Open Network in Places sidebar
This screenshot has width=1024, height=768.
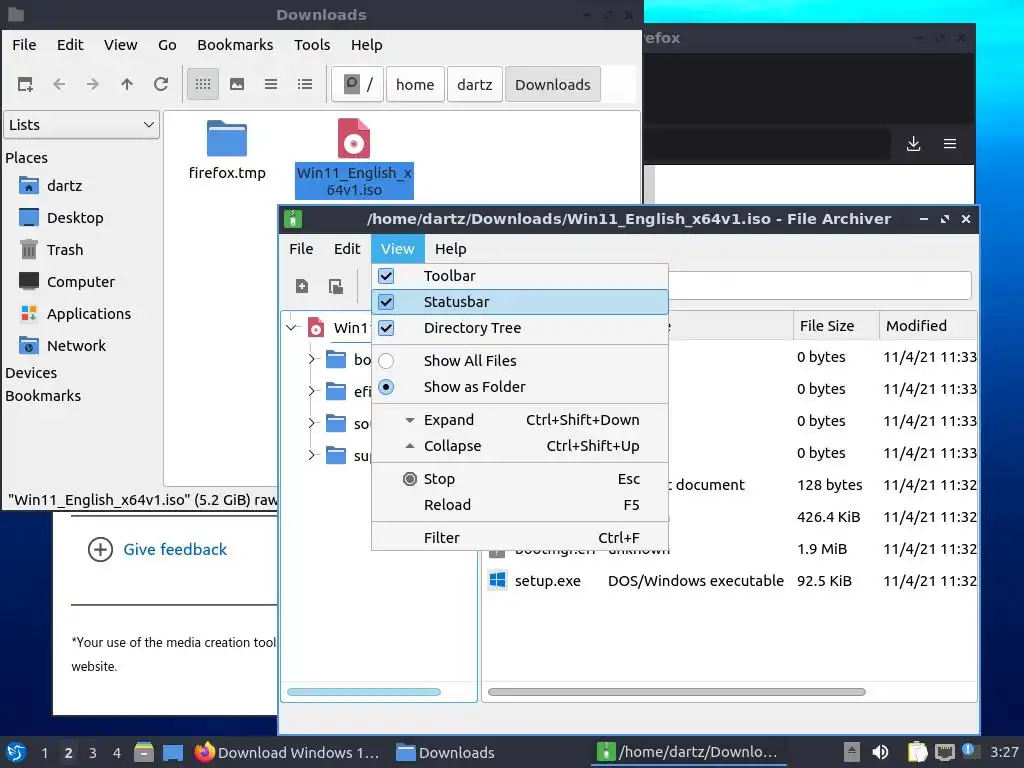pyautogui.click(x=62, y=346)
